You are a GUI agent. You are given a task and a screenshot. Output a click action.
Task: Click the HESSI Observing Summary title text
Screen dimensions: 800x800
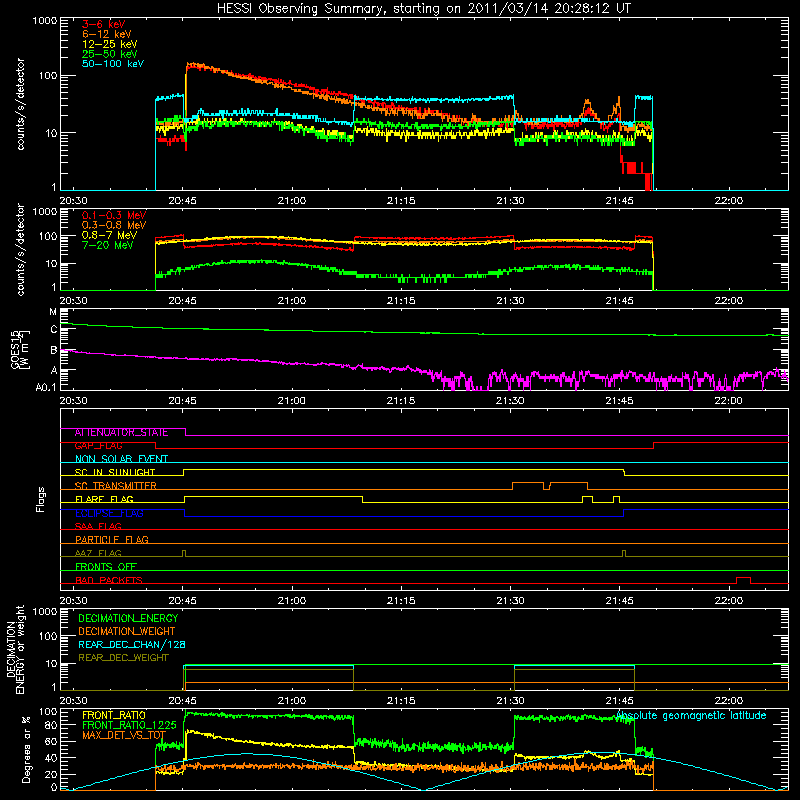pyautogui.click(x=424, y=9)
